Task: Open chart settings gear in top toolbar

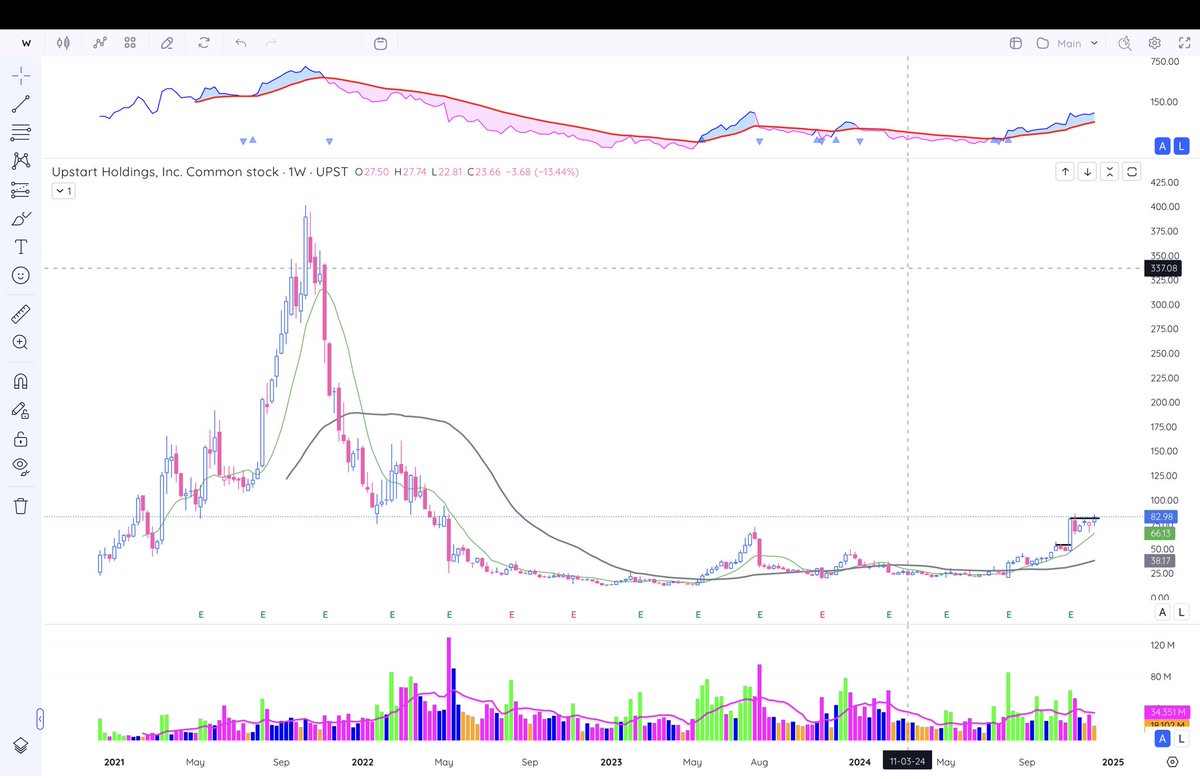Action: tap(1154, 43)
